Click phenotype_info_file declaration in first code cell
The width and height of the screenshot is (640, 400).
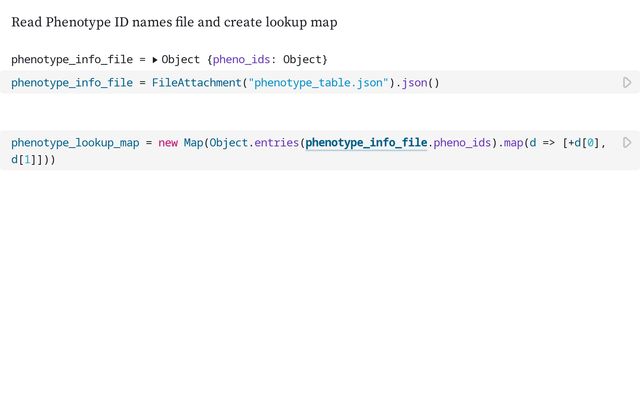click(x=71, y=83)
